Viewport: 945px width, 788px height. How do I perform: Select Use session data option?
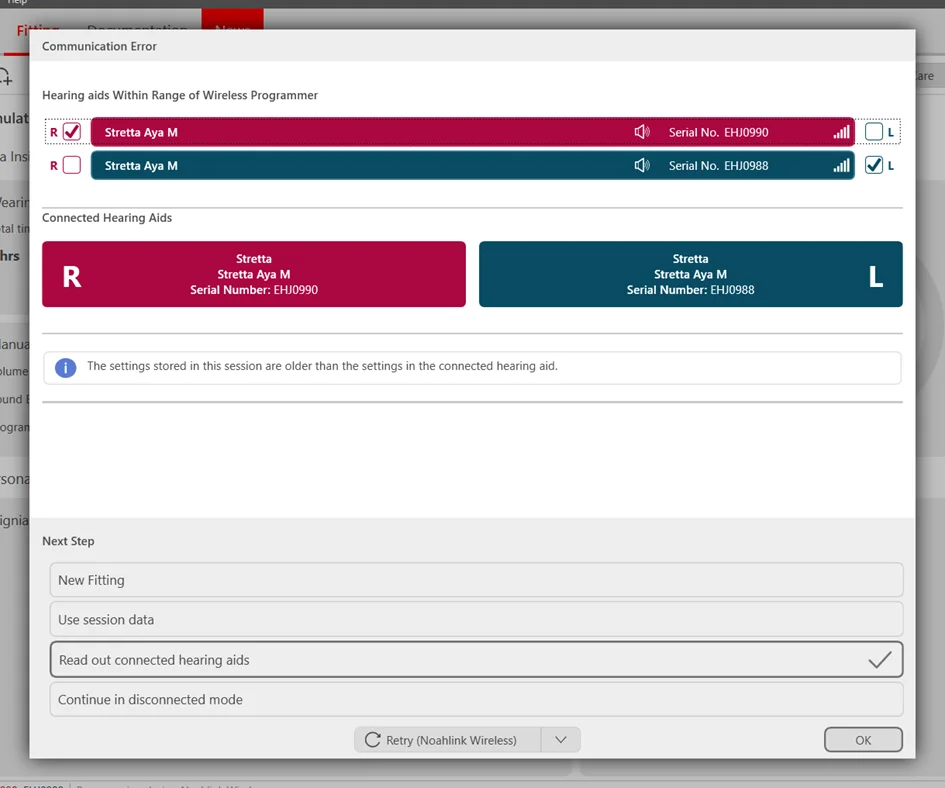(476, 619)
